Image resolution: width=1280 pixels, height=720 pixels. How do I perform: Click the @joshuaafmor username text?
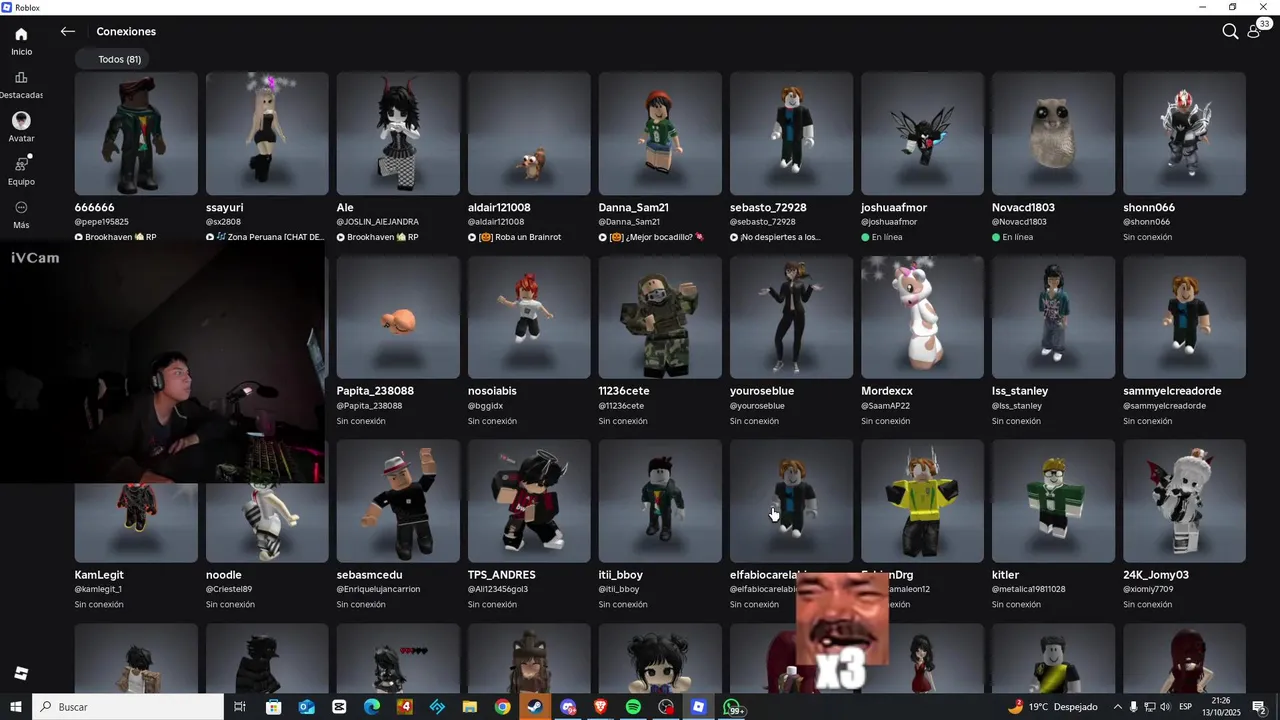[x=889, y=222]
